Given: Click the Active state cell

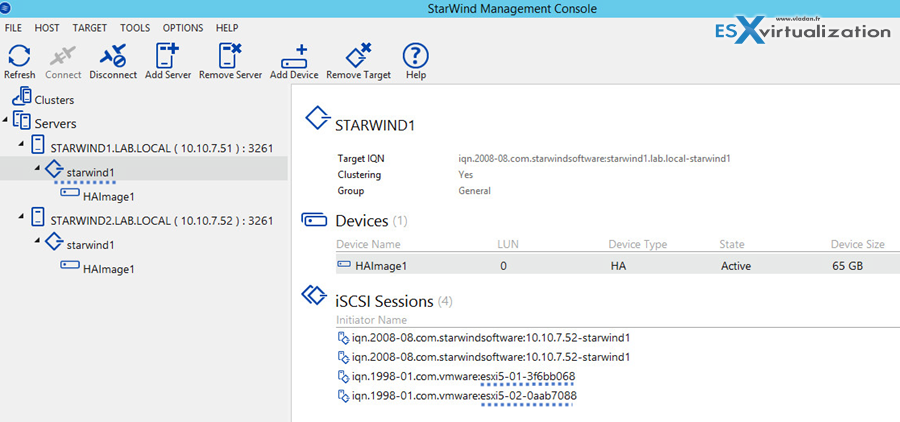Looking at the screenshot, I should point(736,266).
